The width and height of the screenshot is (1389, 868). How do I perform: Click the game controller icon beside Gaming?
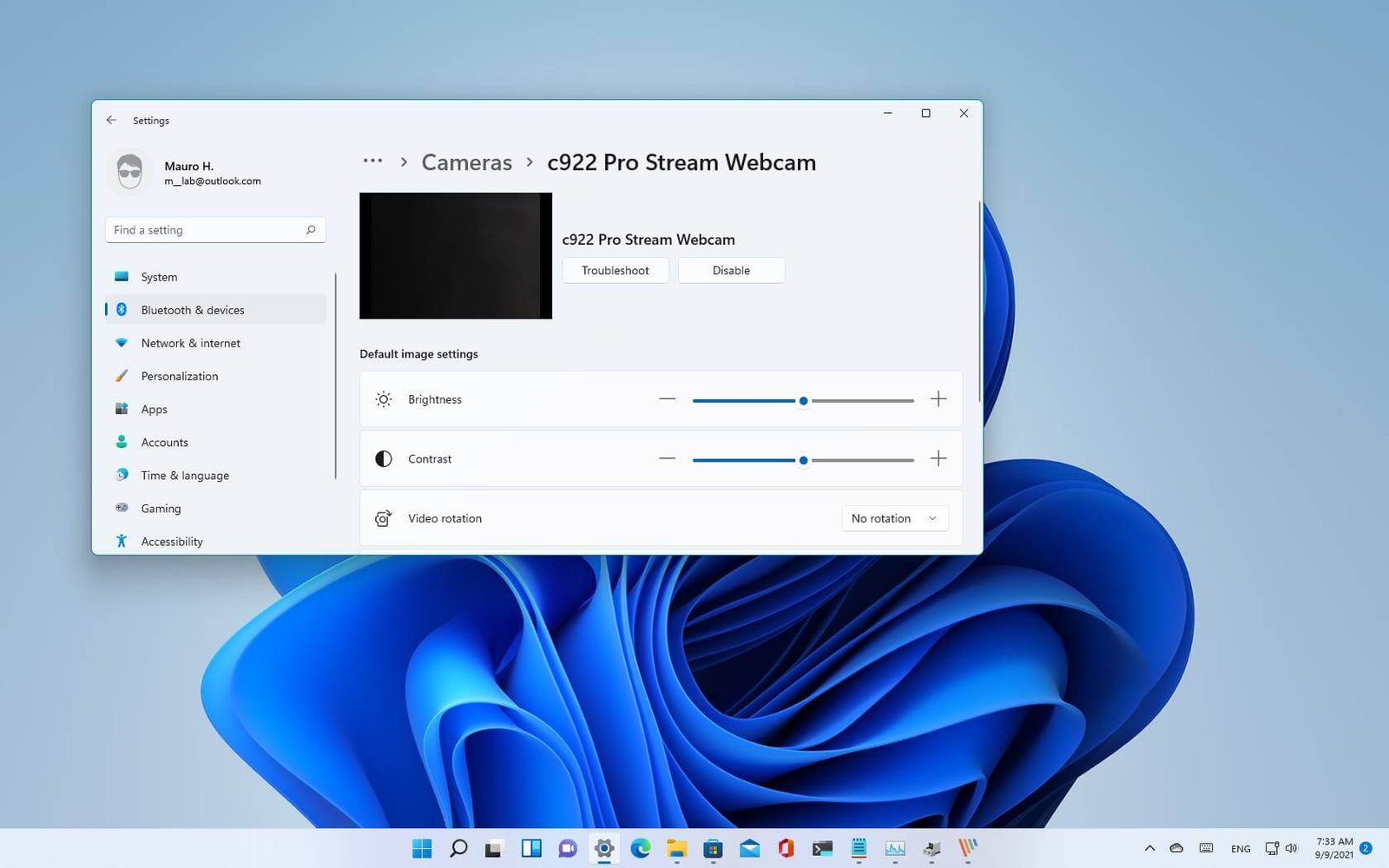coord(122,508)
